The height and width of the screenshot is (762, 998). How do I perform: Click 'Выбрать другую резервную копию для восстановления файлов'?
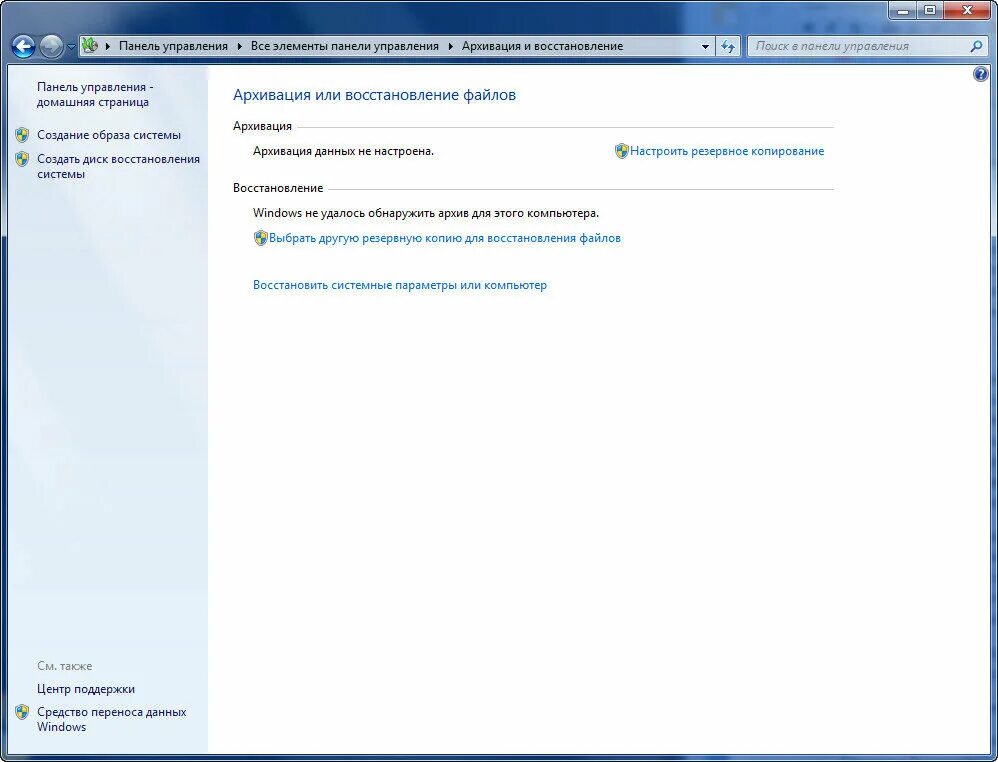coord(445,238)
